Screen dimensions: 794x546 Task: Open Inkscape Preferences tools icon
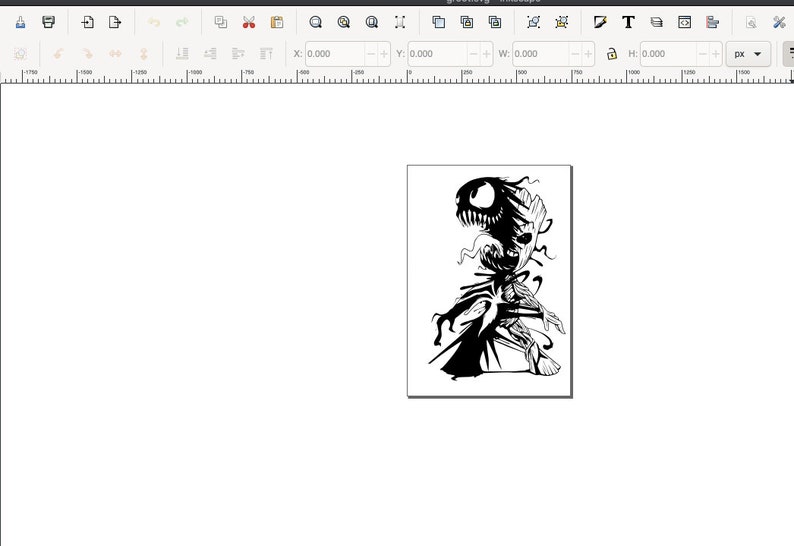[x=779, y=22]
